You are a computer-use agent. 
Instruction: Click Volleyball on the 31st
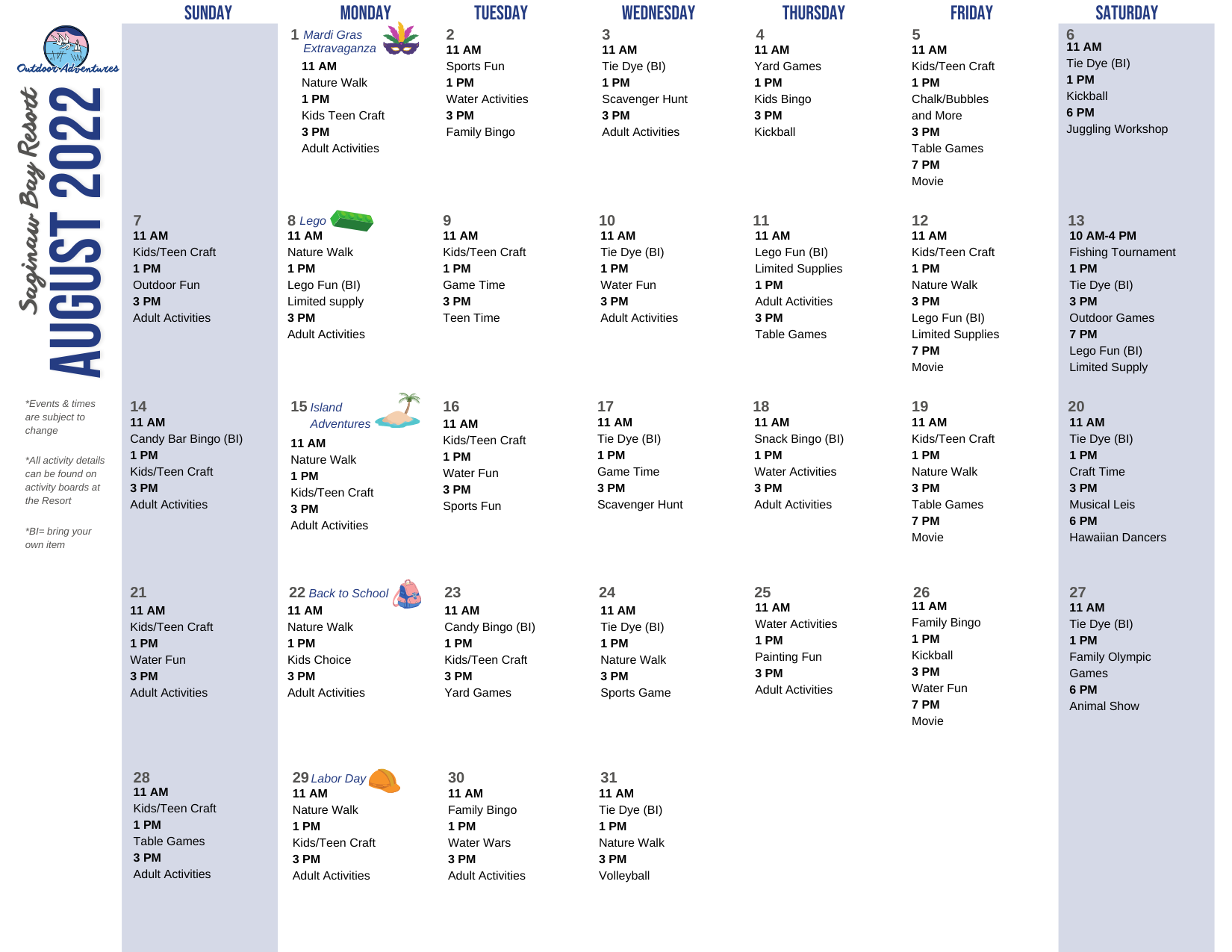(x=624, y=876)
